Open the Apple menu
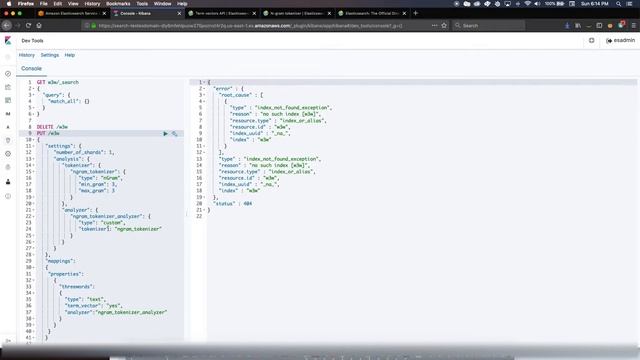The image size is (640, 360). [x=9, y=4]
